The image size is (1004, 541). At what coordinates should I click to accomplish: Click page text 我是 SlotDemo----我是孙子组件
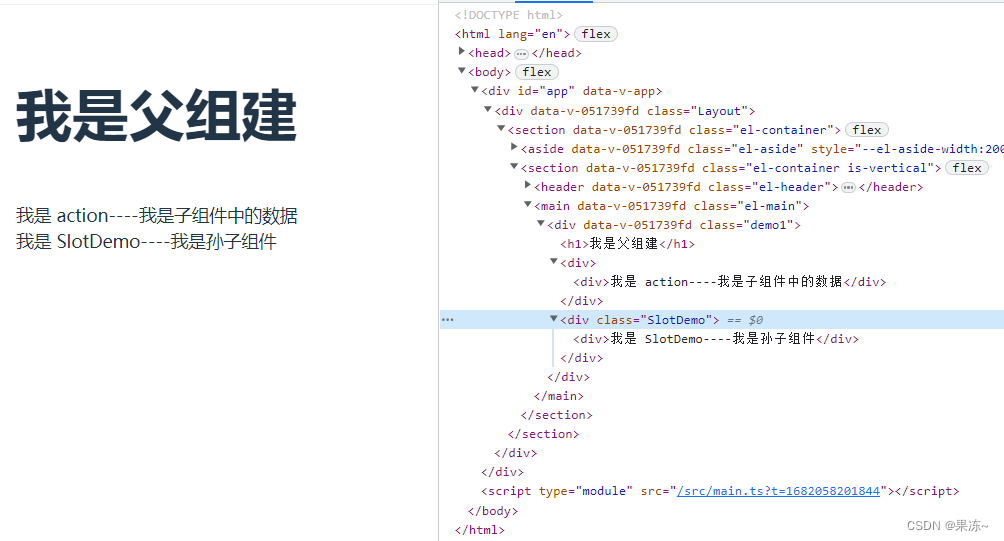pyautogui.click(x=147, y=241)
